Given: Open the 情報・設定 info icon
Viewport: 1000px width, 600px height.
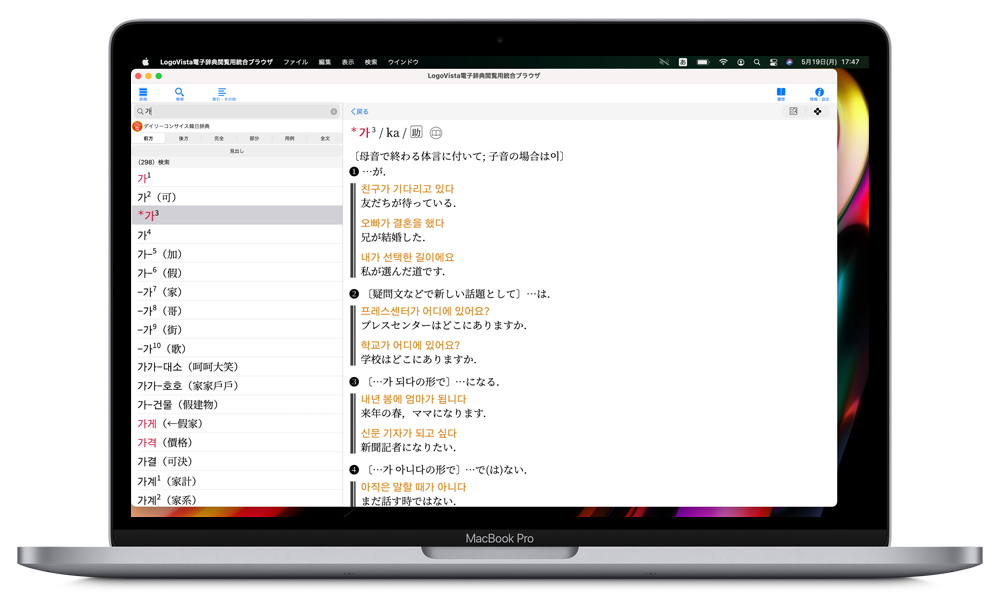Looking at the screenshot, I should point(819,94).
